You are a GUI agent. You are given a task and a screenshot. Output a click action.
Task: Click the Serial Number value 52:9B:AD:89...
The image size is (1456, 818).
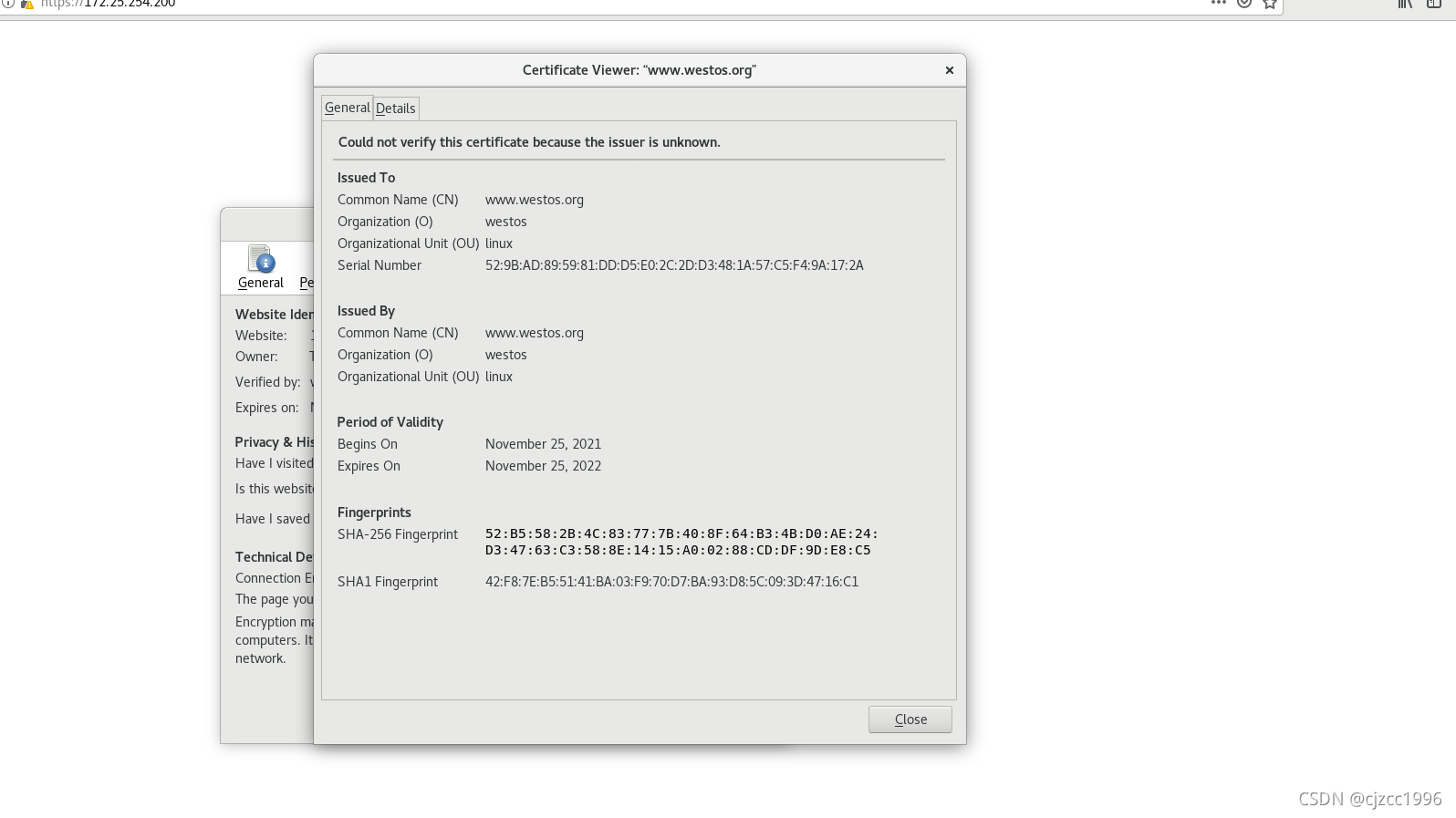pyautogui.click(x=674, y=265)
